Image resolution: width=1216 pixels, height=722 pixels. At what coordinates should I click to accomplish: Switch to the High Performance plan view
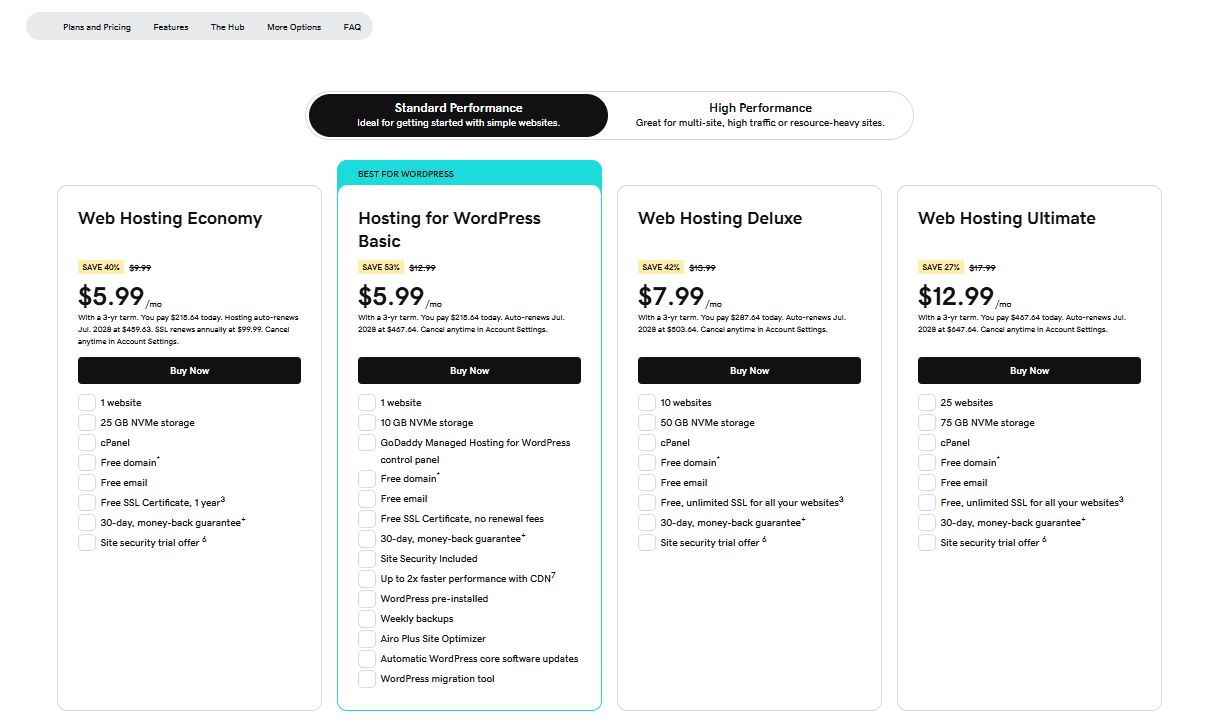point(761,114)
